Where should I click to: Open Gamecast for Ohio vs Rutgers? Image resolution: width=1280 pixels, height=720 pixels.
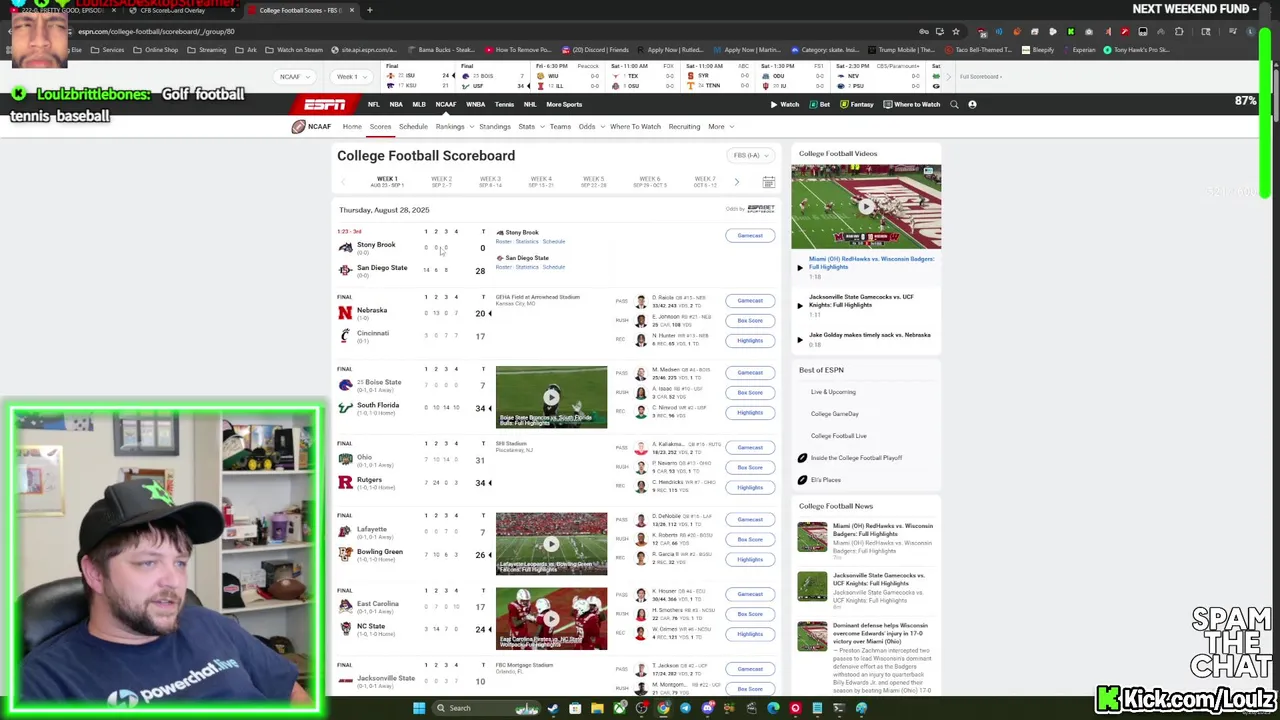click(750, 448)
